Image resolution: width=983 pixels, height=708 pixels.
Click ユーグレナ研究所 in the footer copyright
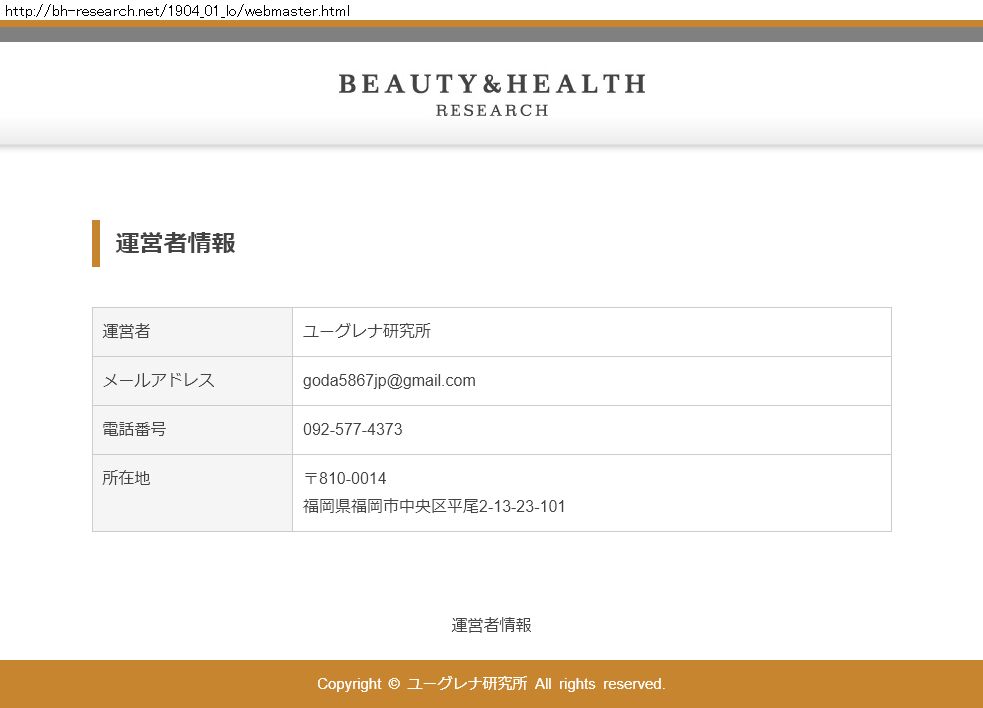(x=467, y=684)
